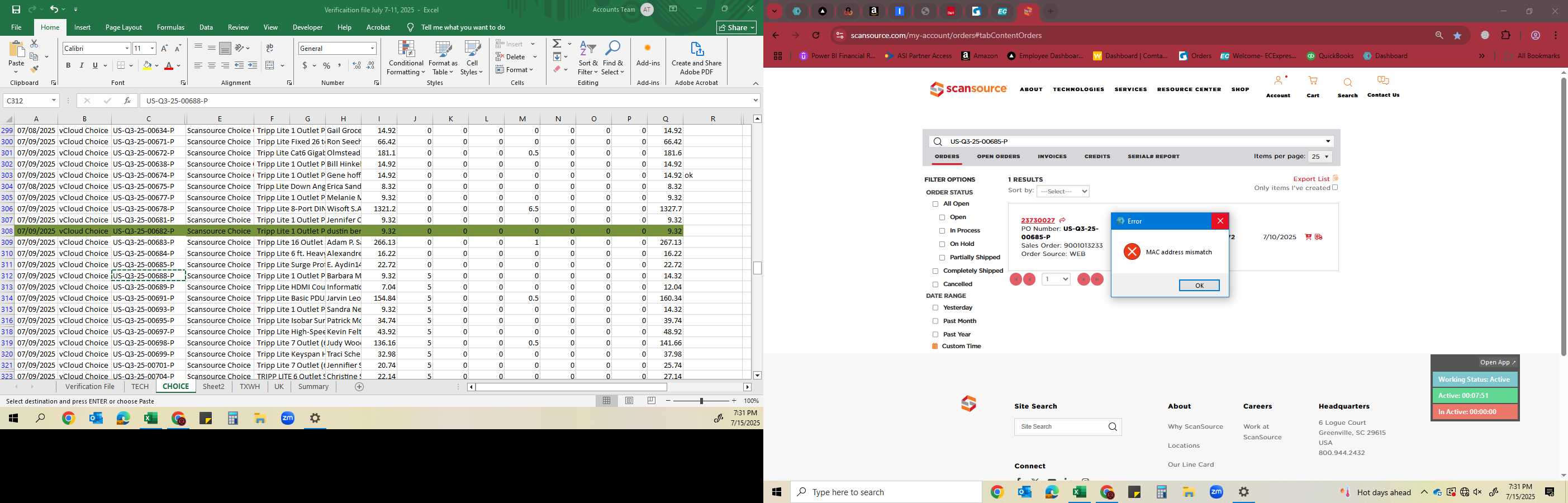Add a new sheet with plus icon
The image size is (1568, 503).
tap(359, 387)
